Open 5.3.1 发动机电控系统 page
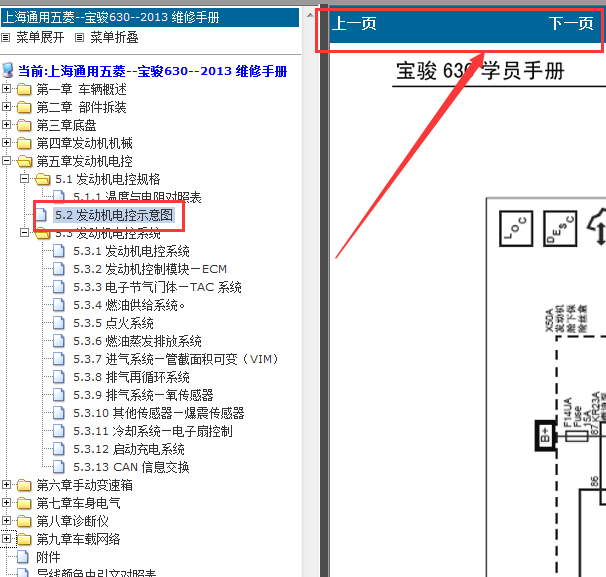This screenshot has width=606, height=577. coord(131,251)
